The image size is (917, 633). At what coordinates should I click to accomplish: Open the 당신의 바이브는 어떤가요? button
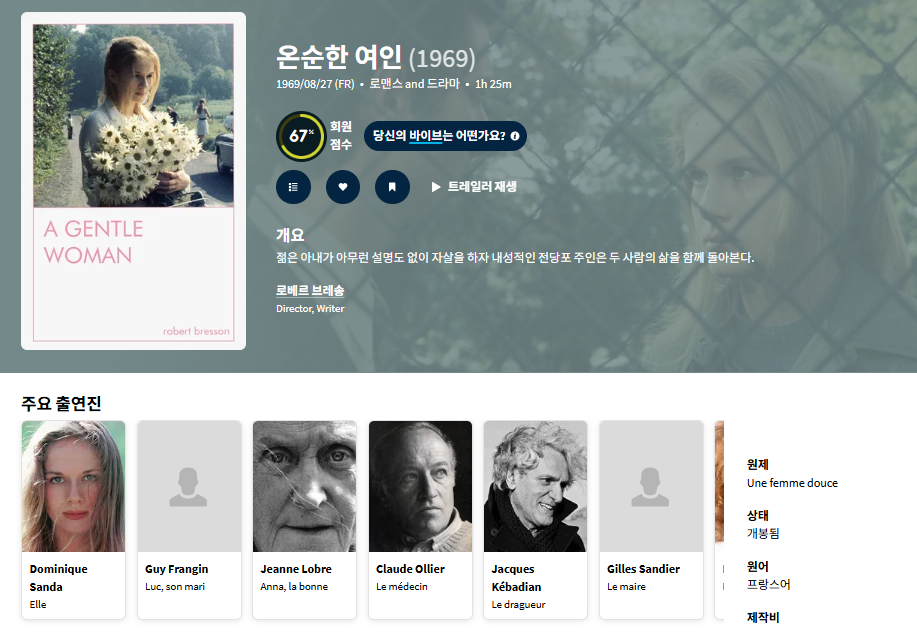pyautogui.click(x=445, y=136)
